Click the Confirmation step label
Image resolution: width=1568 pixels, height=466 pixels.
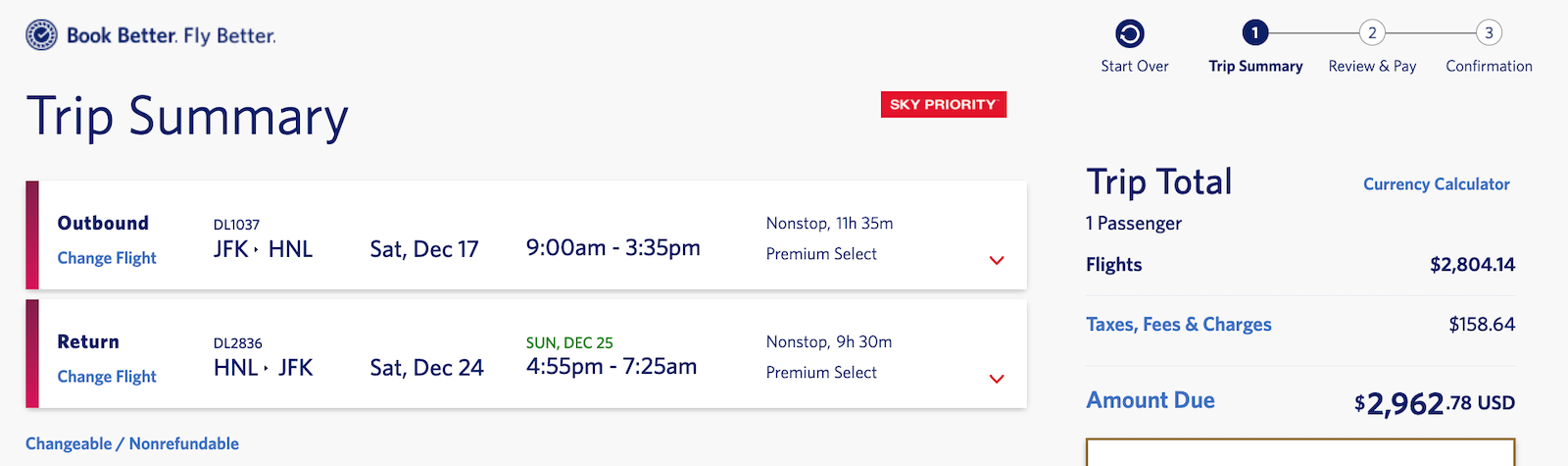[x=1489, y=66]
